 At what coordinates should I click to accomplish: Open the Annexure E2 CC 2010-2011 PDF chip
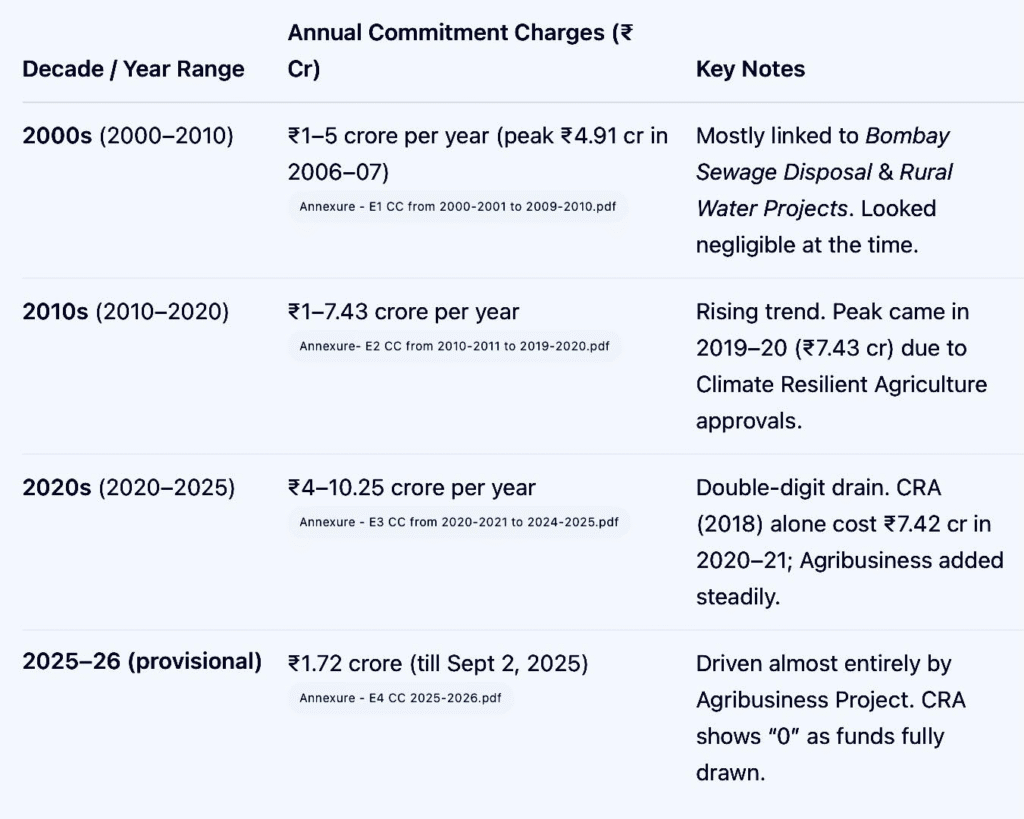[454, 347]
